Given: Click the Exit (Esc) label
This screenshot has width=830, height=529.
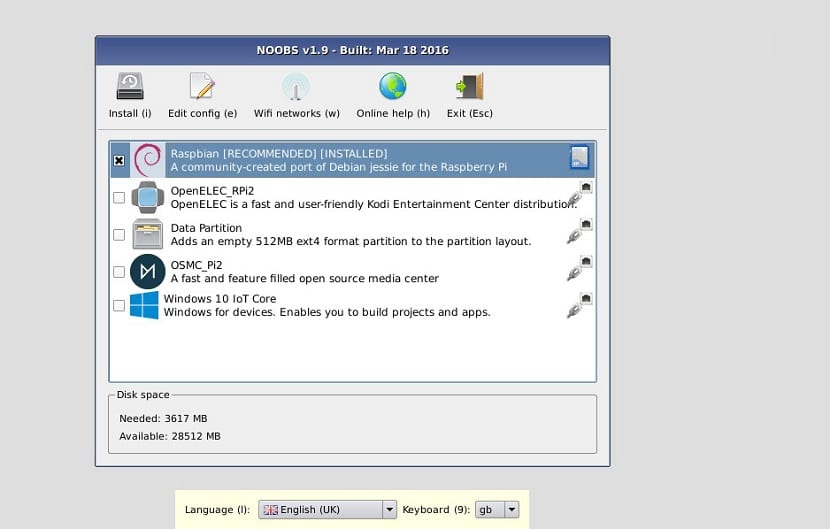Looking at the screenshot, I should click(x=470, y=113).
